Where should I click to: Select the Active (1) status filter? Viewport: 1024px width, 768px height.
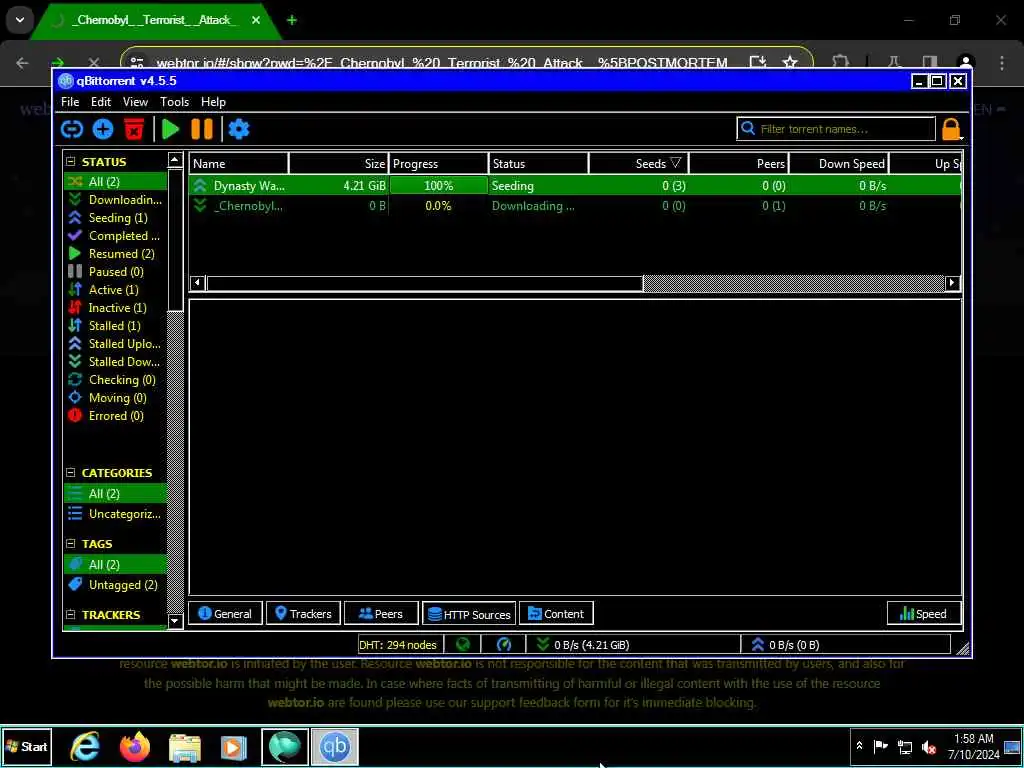[116, 290]
